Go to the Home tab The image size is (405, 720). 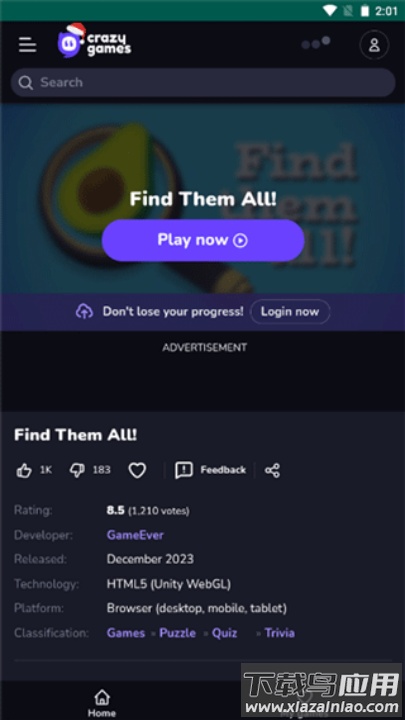tap(102, 703)
